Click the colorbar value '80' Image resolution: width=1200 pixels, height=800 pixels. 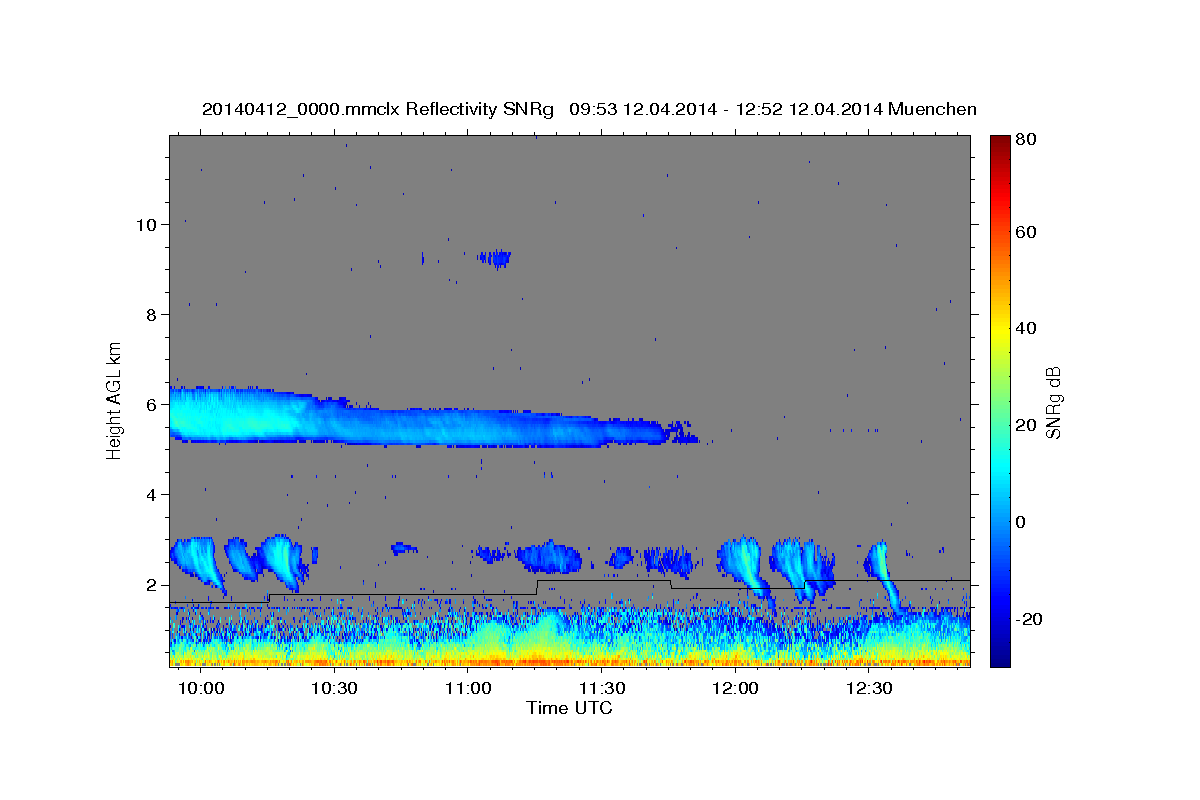1025,140
